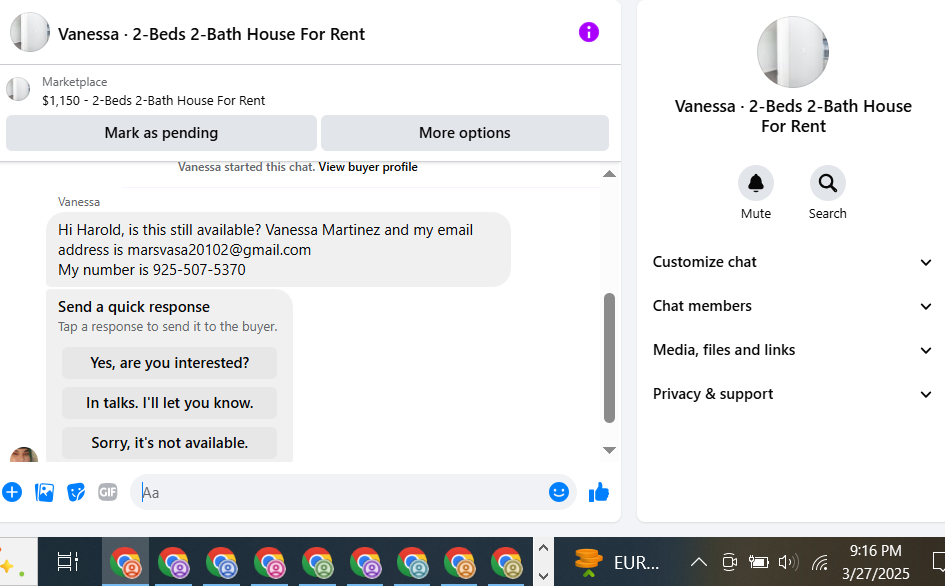Viewport: 945px width, 586px height.
Task: Send quick reply 'Yes, are you interested?'
Action: pos(169,363)
